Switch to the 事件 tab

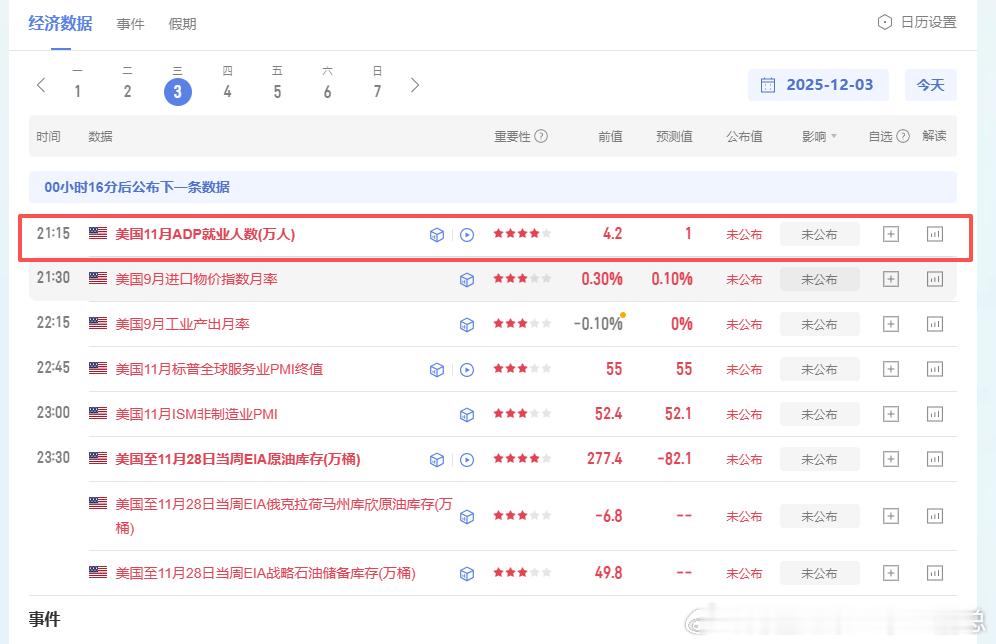(x=130, y=23)
